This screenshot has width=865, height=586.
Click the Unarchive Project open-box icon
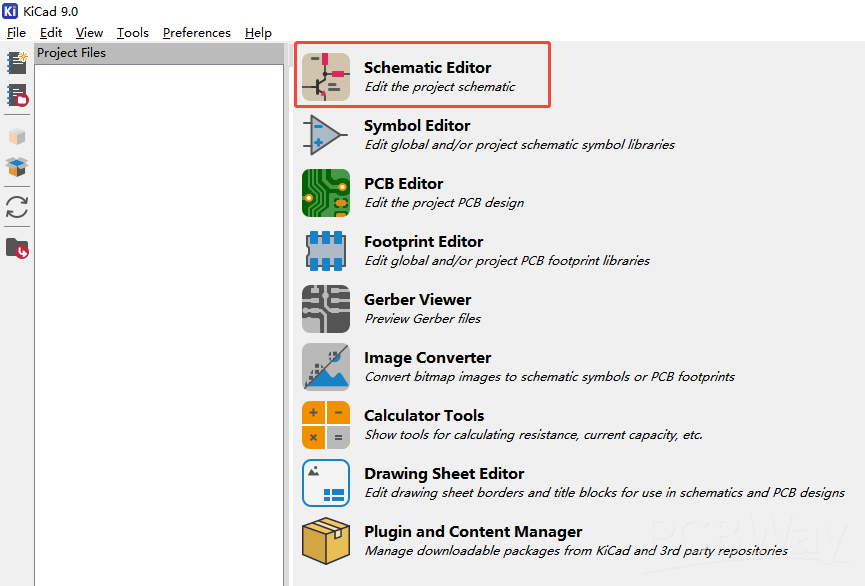point(17,167)
